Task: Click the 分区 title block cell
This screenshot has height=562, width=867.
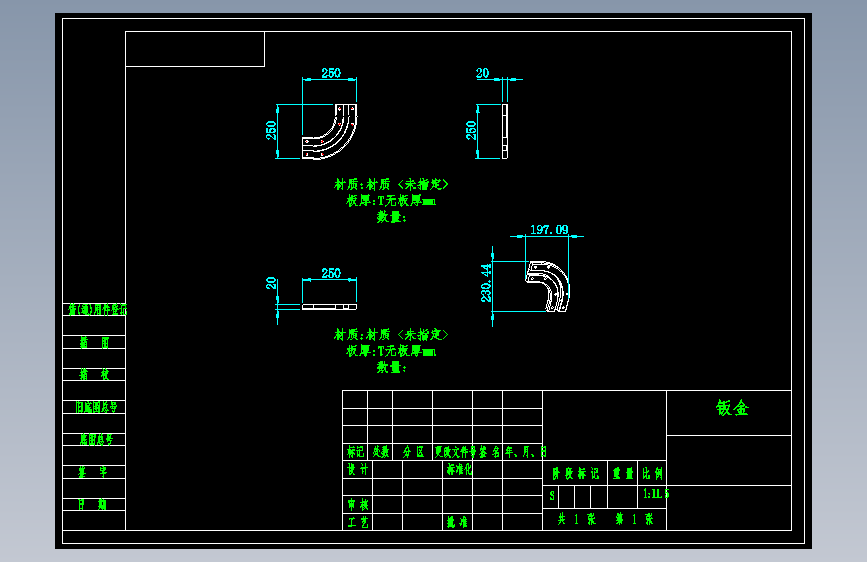Action: tap(413, 452)
